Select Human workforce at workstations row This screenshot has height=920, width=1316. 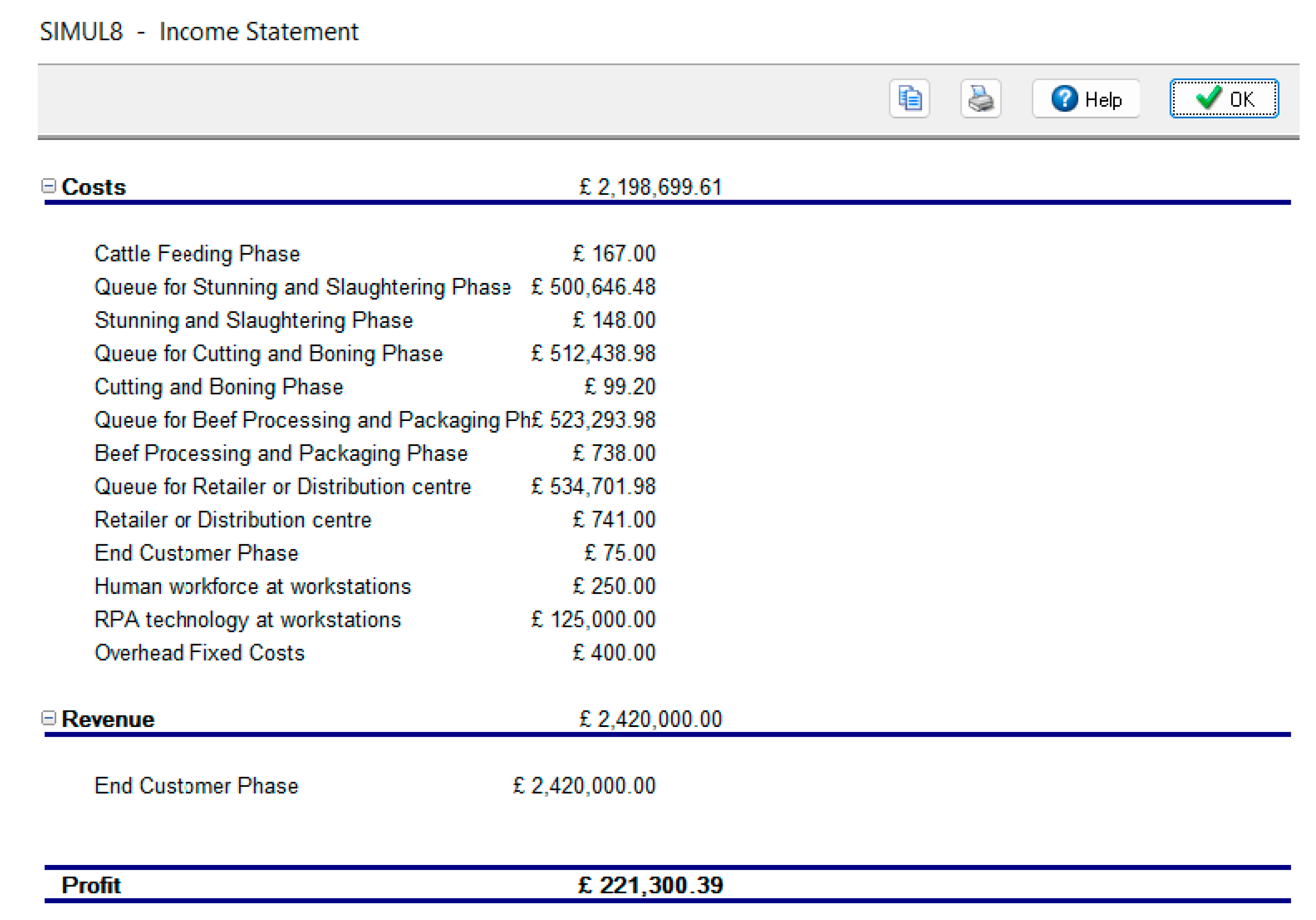(x=375, y=586)
